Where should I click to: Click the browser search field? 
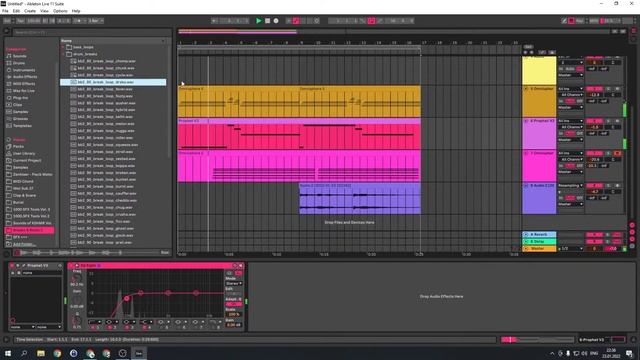[92, 32]
